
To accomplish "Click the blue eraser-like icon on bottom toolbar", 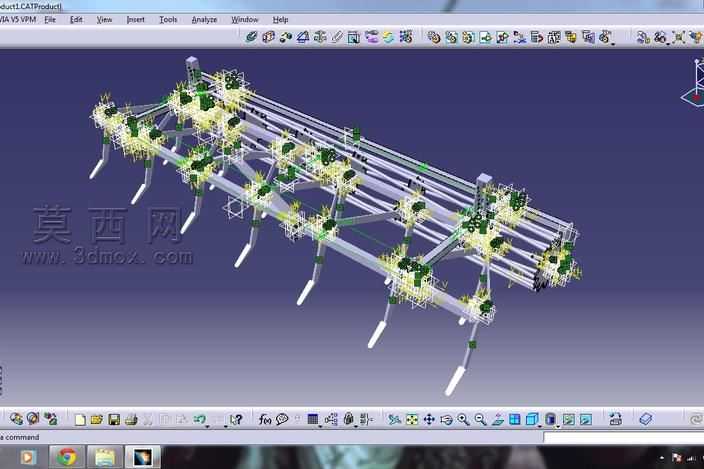I will click(646, 419).
